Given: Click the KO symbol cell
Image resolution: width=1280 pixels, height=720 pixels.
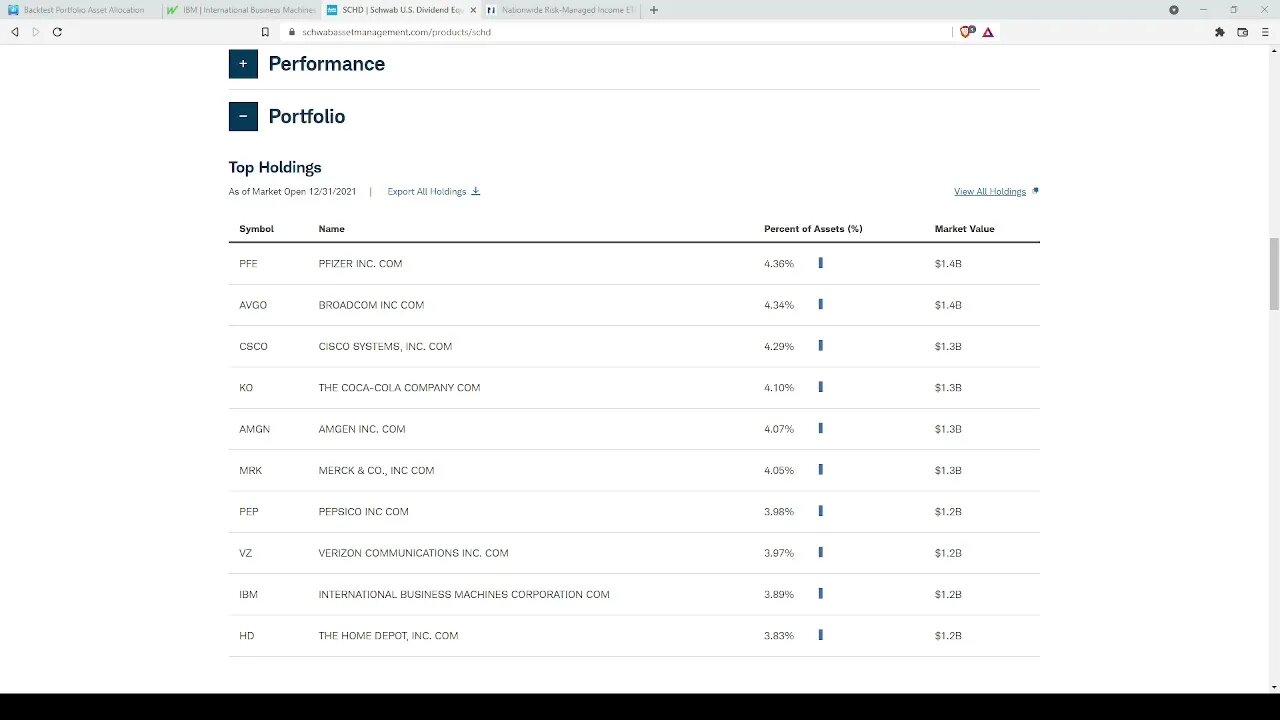Looking at the screenshot, I should coord(246,388).
